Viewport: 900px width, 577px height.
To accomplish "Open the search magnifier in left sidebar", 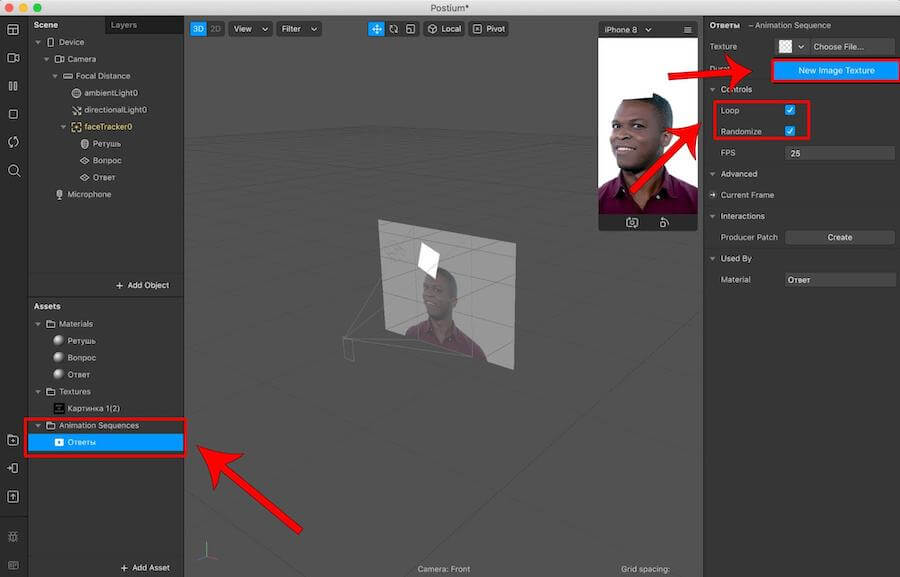I will click(13, 171).
